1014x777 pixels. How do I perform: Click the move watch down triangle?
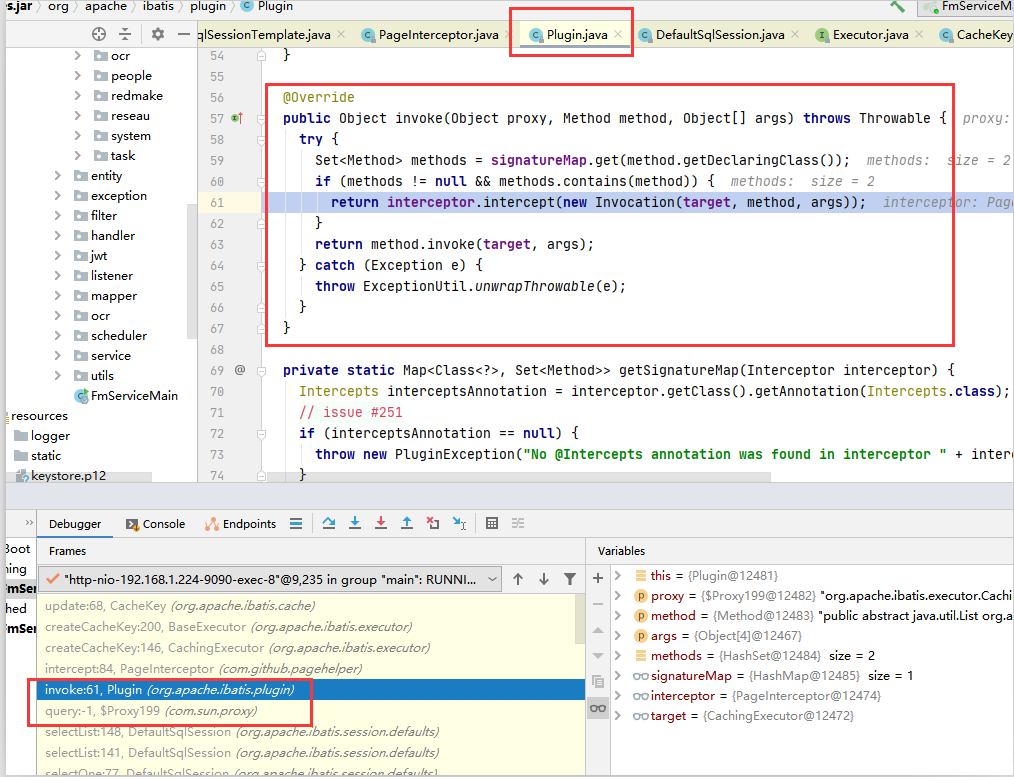click(x=598, y=655)
